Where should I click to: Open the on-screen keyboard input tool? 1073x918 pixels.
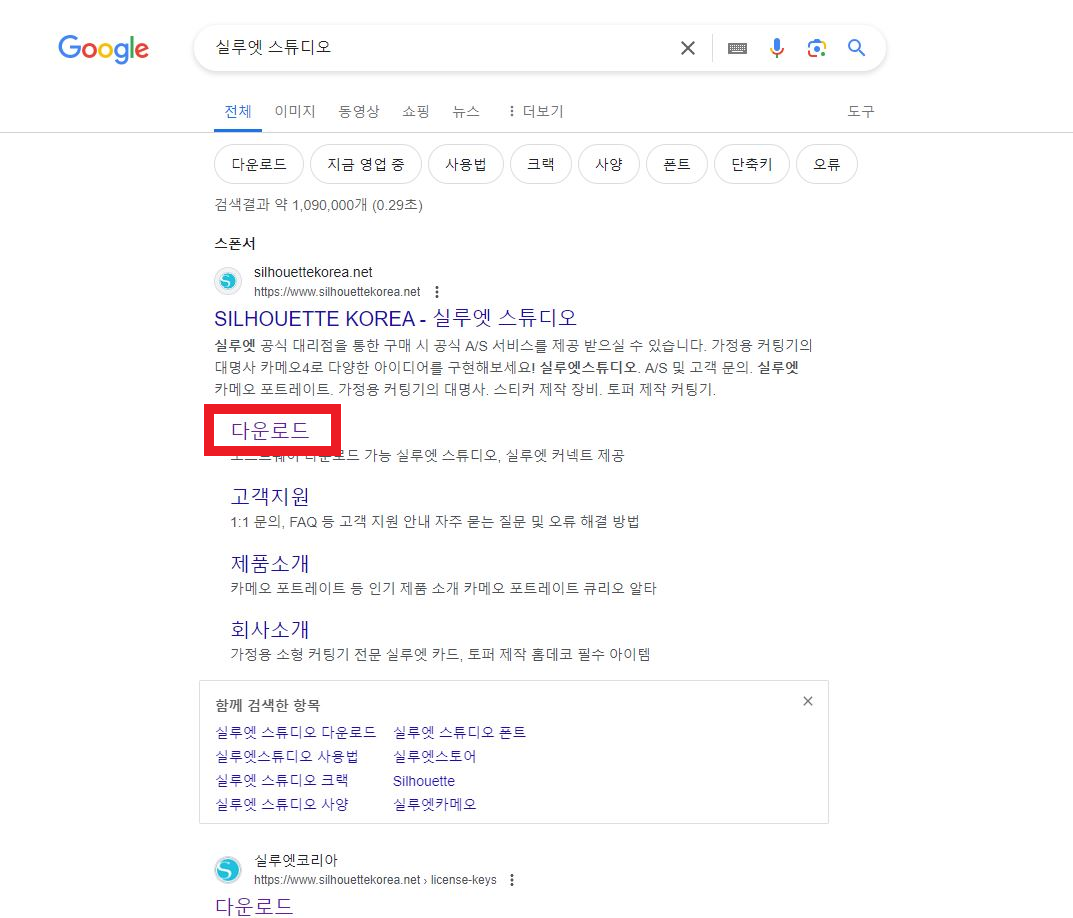tap(737, 48)
